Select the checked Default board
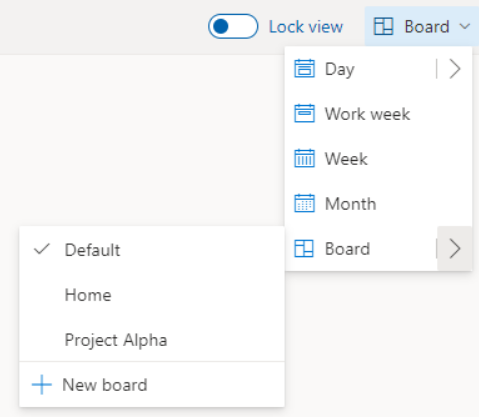Image resolution: width=479 pixels, height=419 pixels. tap(152, 250)
